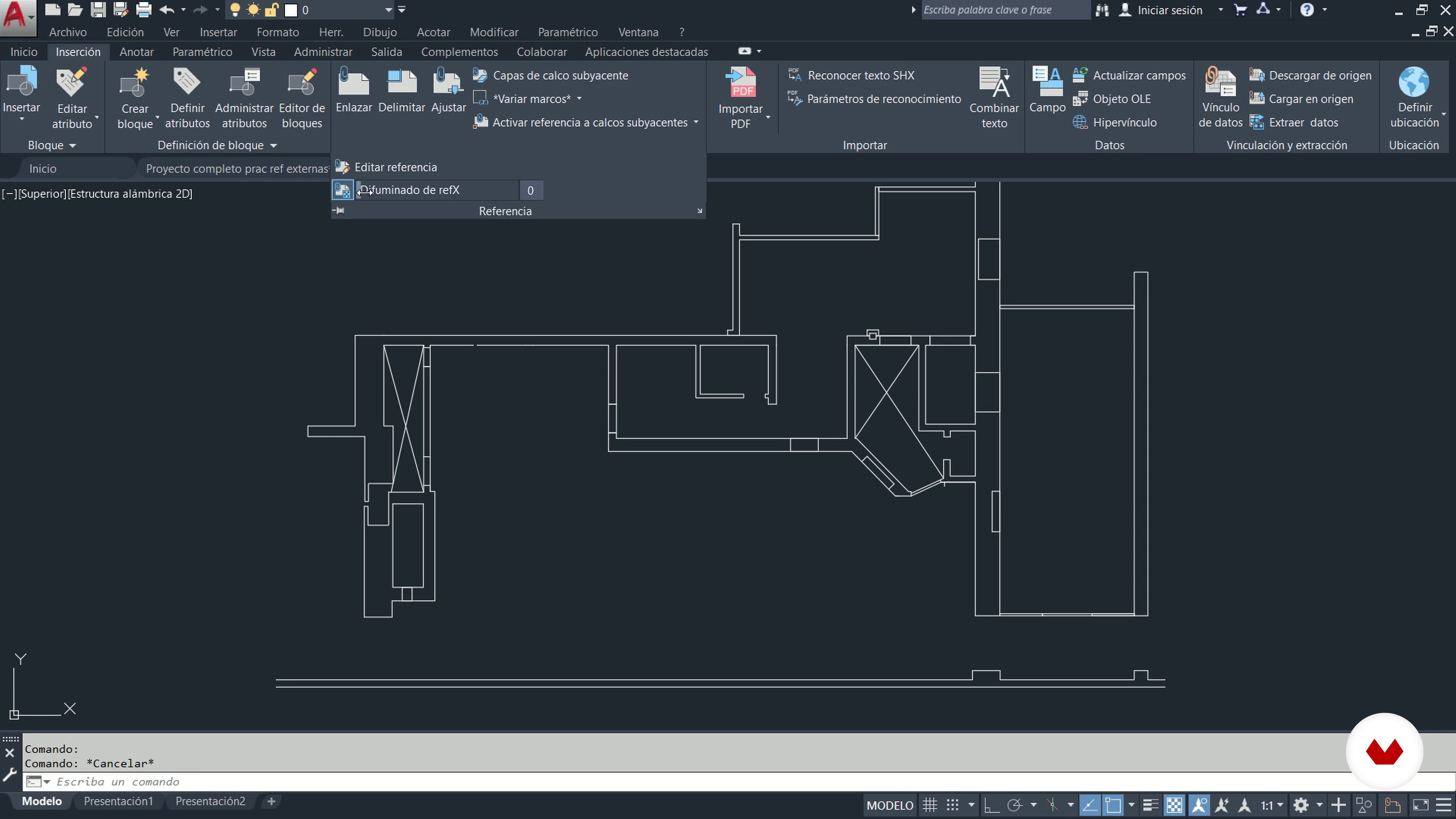Click Actualizar campos
The image size is (1456, 819).
(x=1129, y=75)
